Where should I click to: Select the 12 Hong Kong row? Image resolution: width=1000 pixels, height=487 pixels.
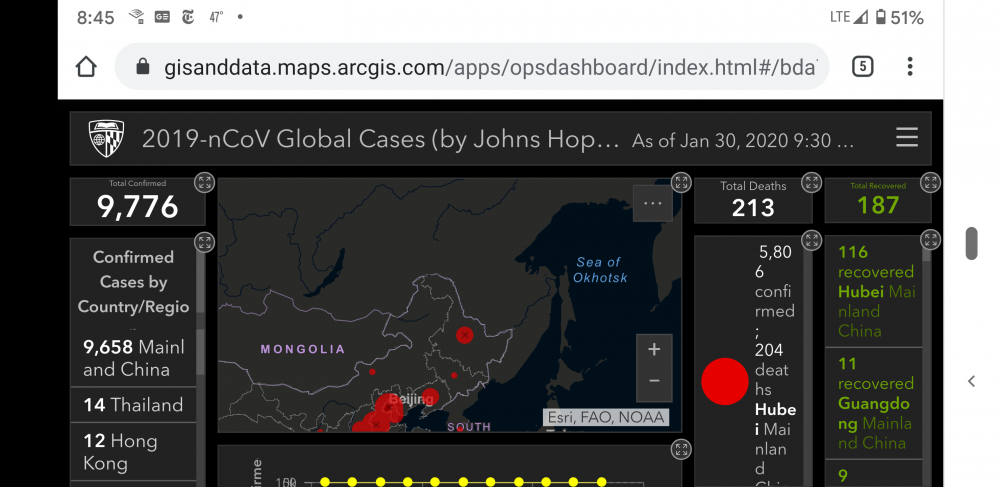click(x=133, y=452)
